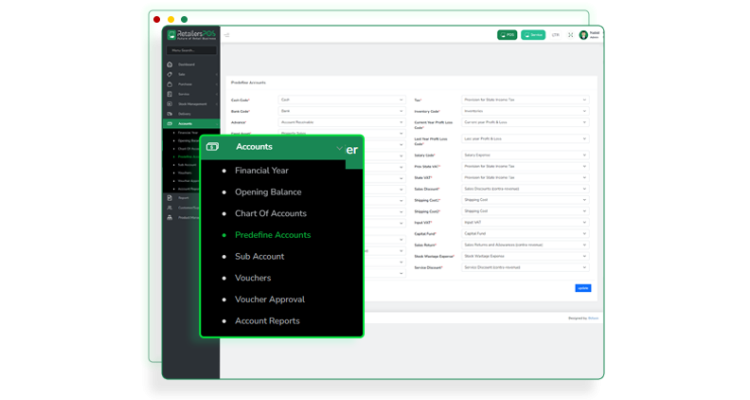Image resolution: width=750 pixels, height=400 pixels.
Task: Click the Dashboard icon in sidebar
Action: tap(170, 65)
